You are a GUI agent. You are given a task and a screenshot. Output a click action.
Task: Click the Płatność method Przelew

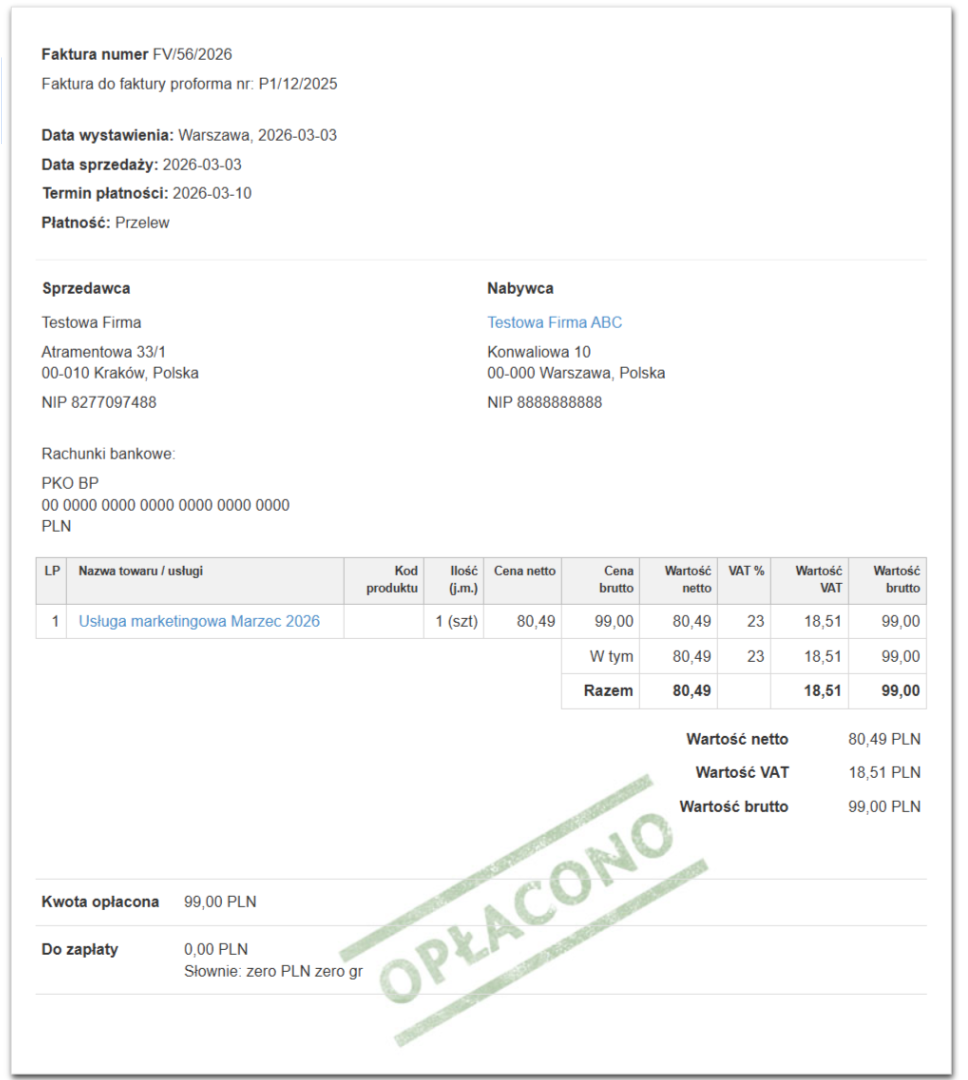click(x=142, y=223)
